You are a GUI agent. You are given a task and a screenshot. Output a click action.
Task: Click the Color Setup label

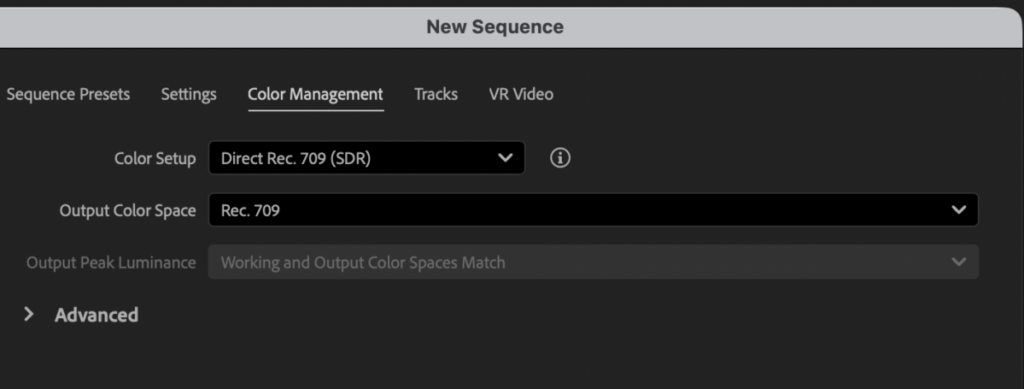coord(155,159)
